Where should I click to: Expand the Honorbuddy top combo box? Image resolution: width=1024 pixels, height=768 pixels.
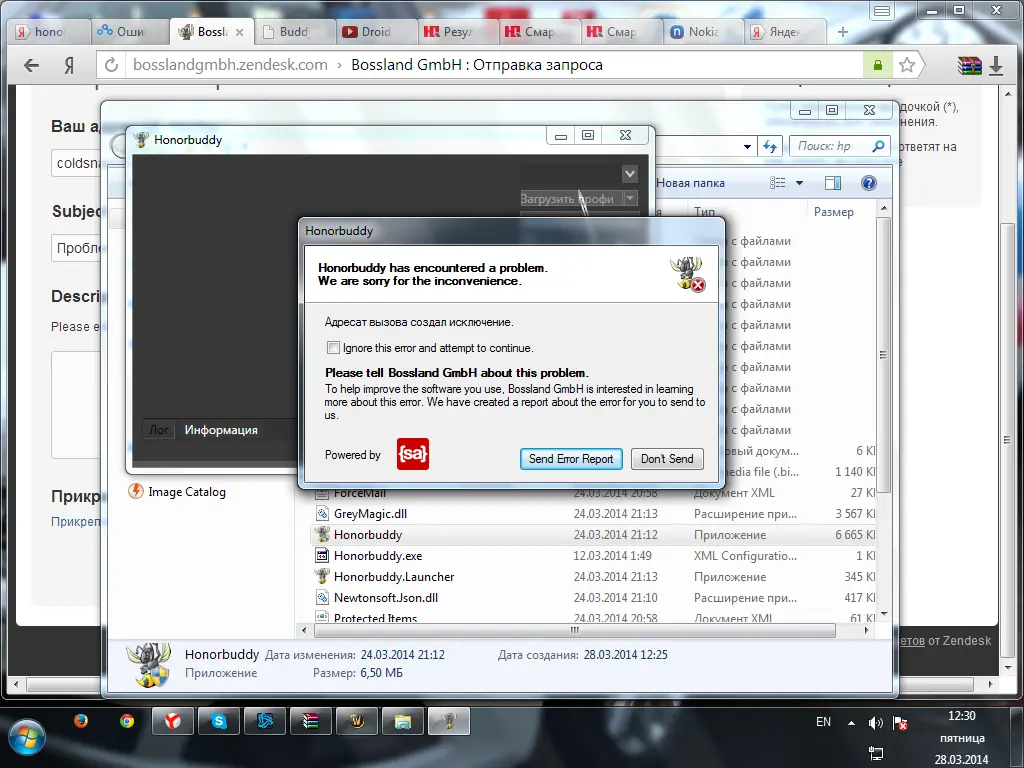tap(629, 173)
